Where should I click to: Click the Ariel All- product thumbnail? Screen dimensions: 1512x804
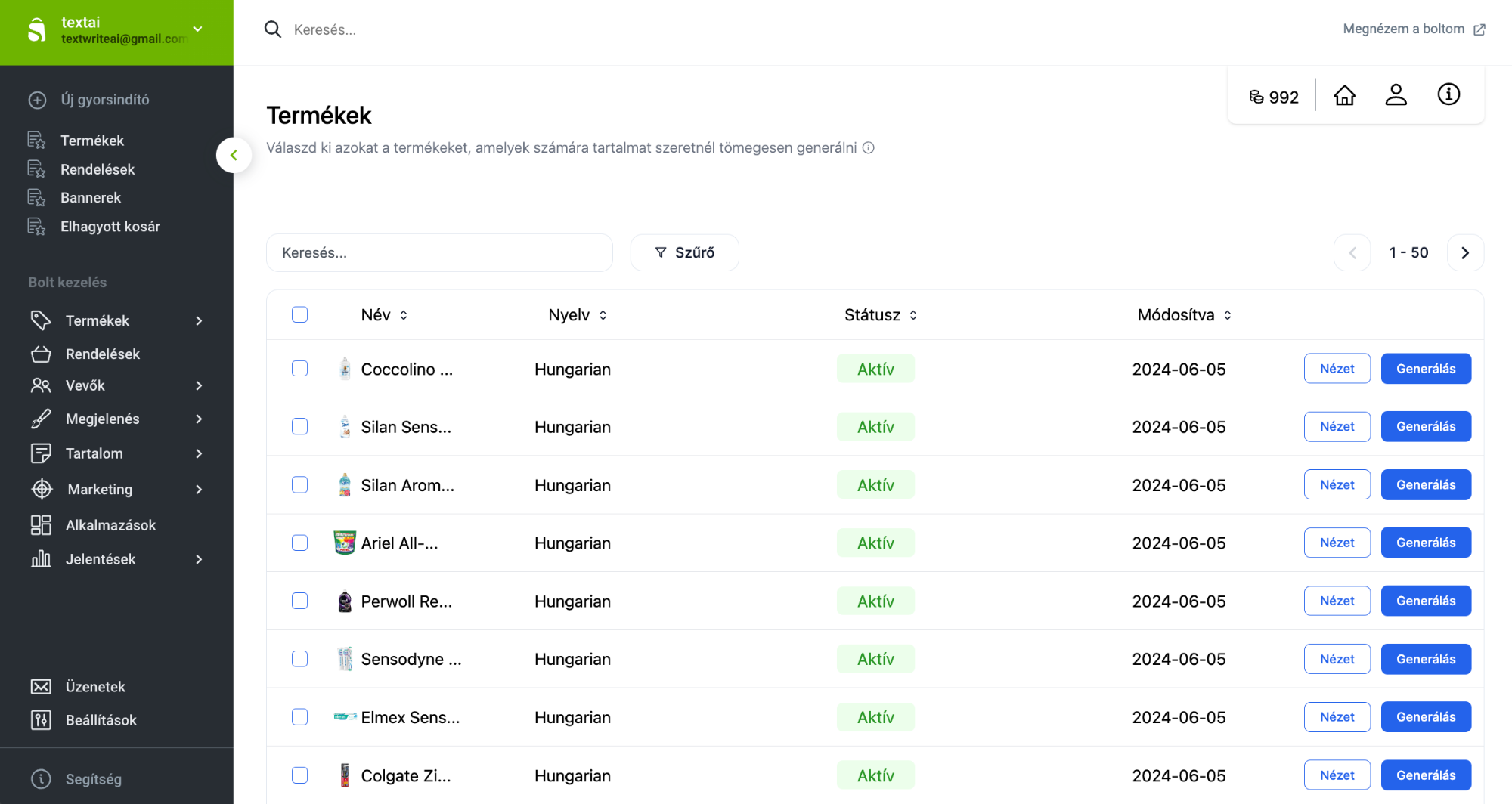coord(345,543)
